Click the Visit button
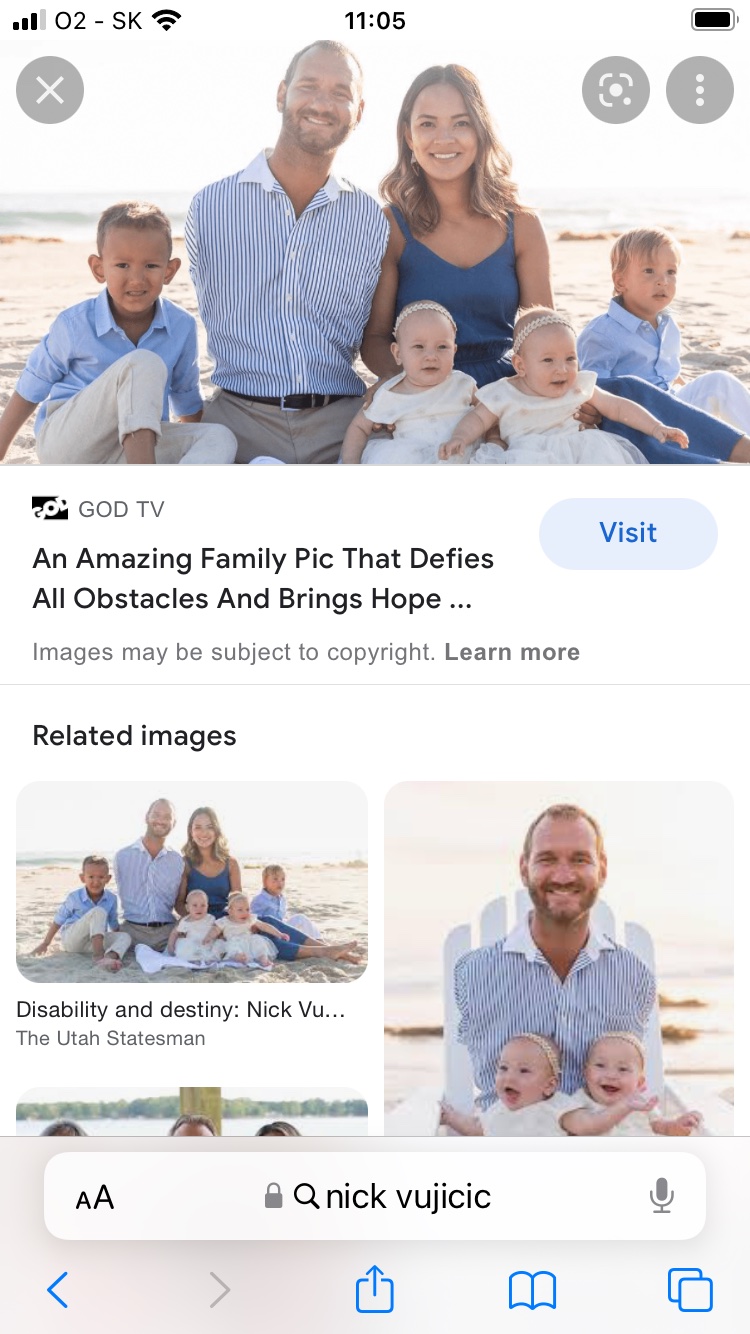 pos(628,533)
